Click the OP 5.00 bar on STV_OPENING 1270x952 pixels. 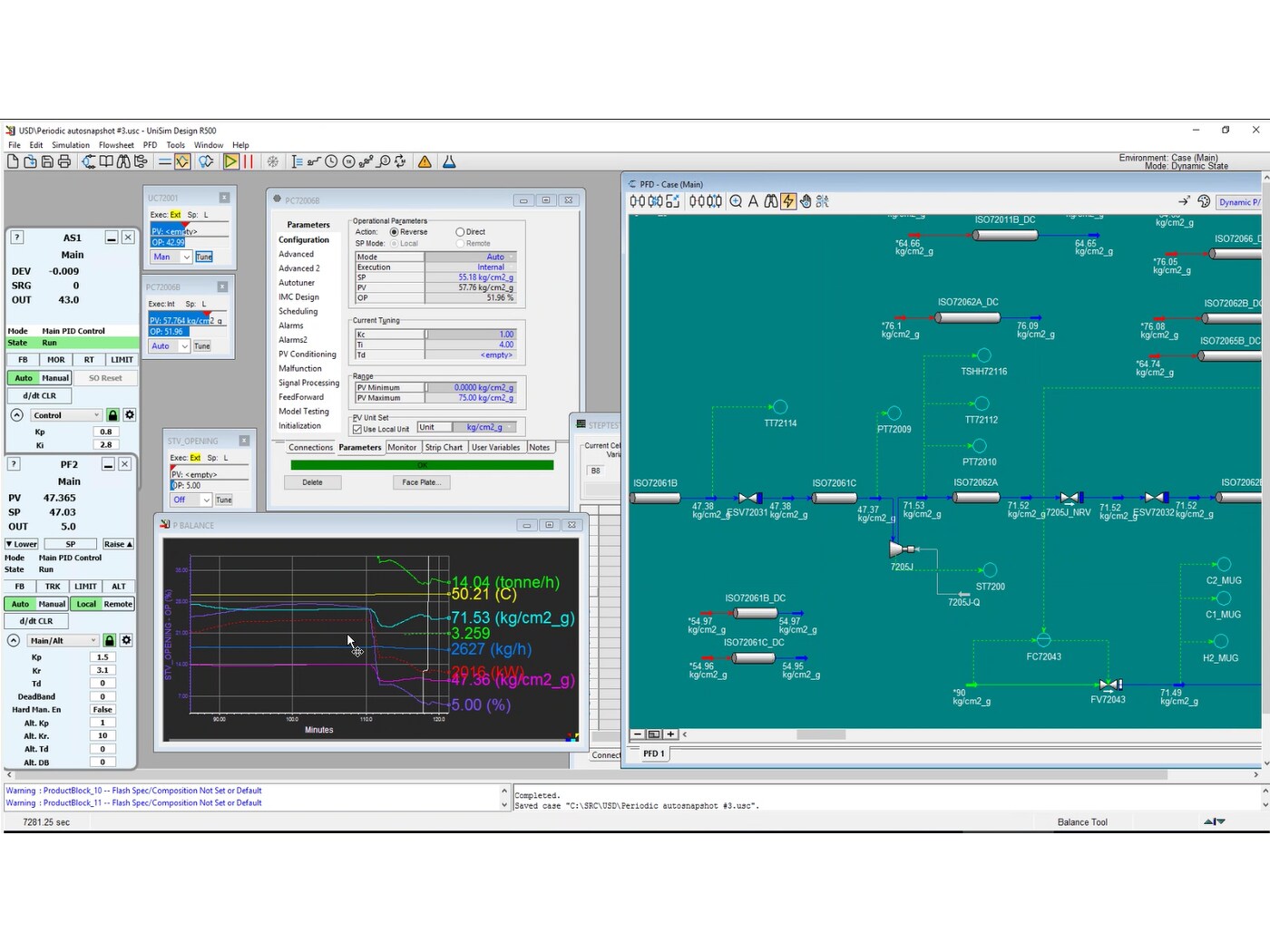click(x=209, y=485)
